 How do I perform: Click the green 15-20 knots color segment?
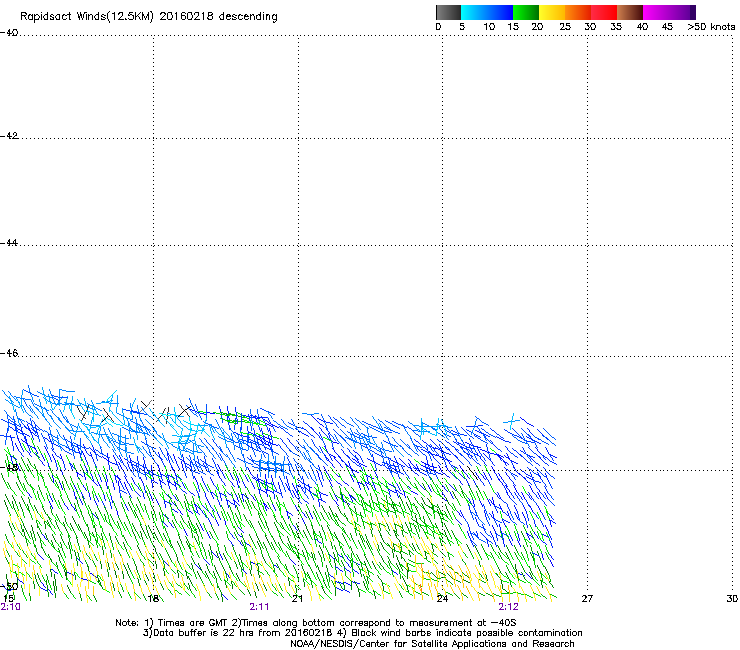tap(526, 12)
